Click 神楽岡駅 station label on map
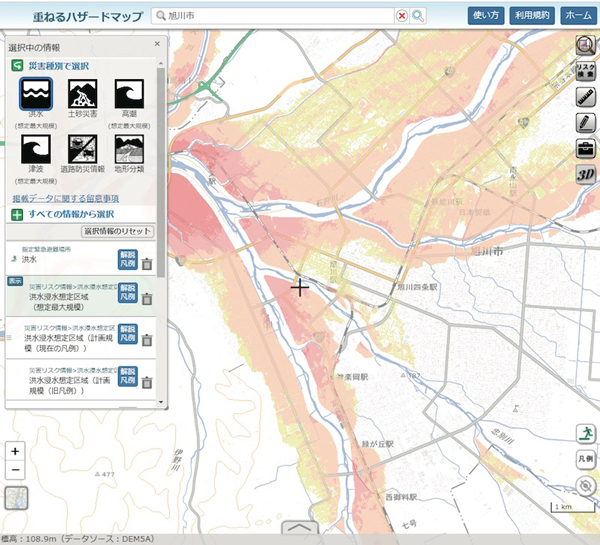This screenshot has height=545, width=600. (352, 377)
